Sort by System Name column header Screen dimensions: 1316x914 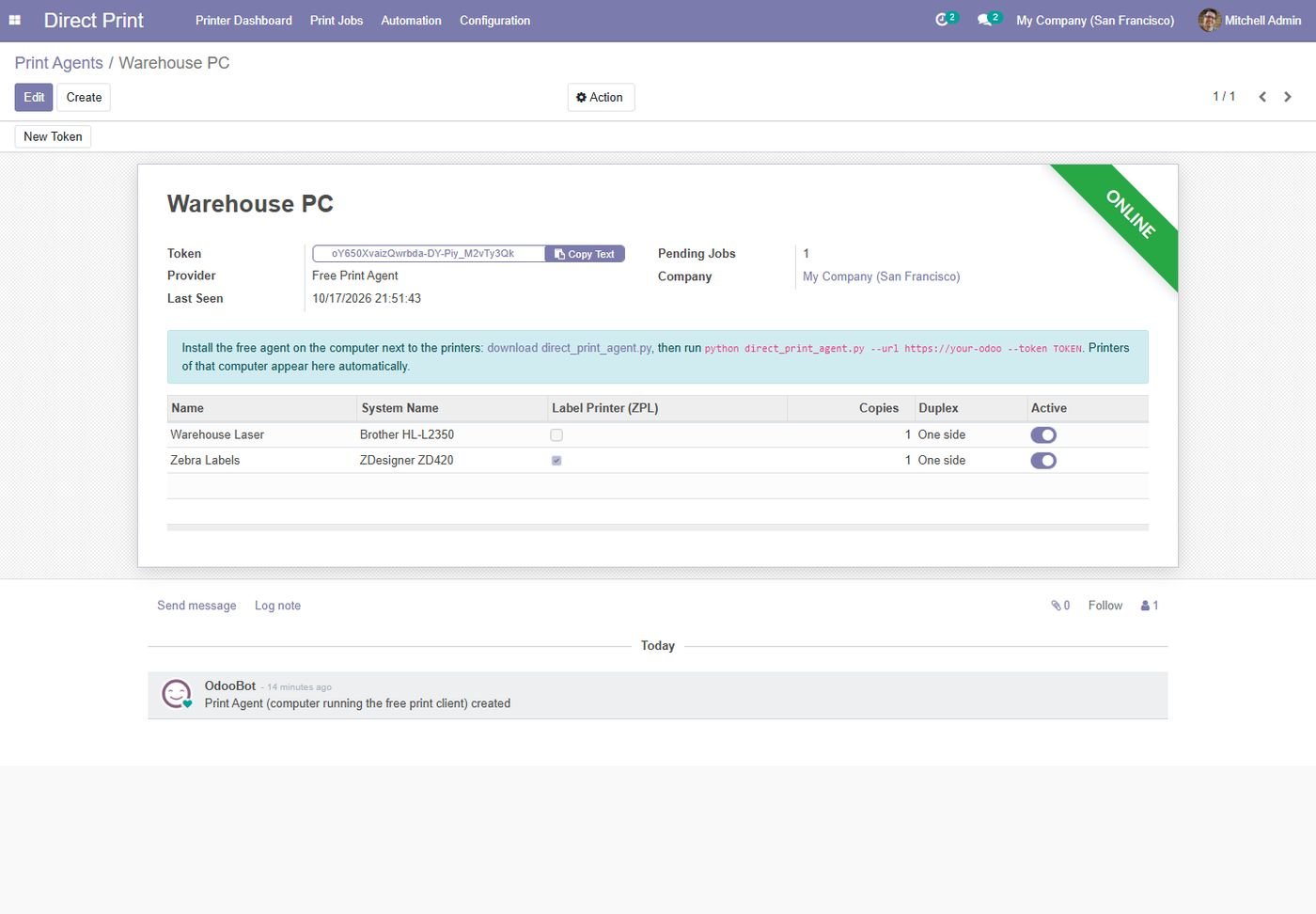tap(452, 408)
